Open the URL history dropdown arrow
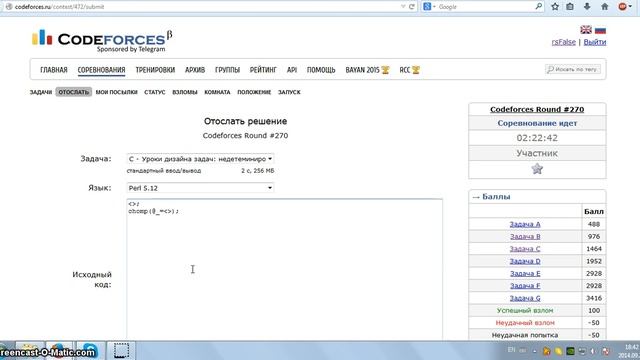 (x=403, y=7)
